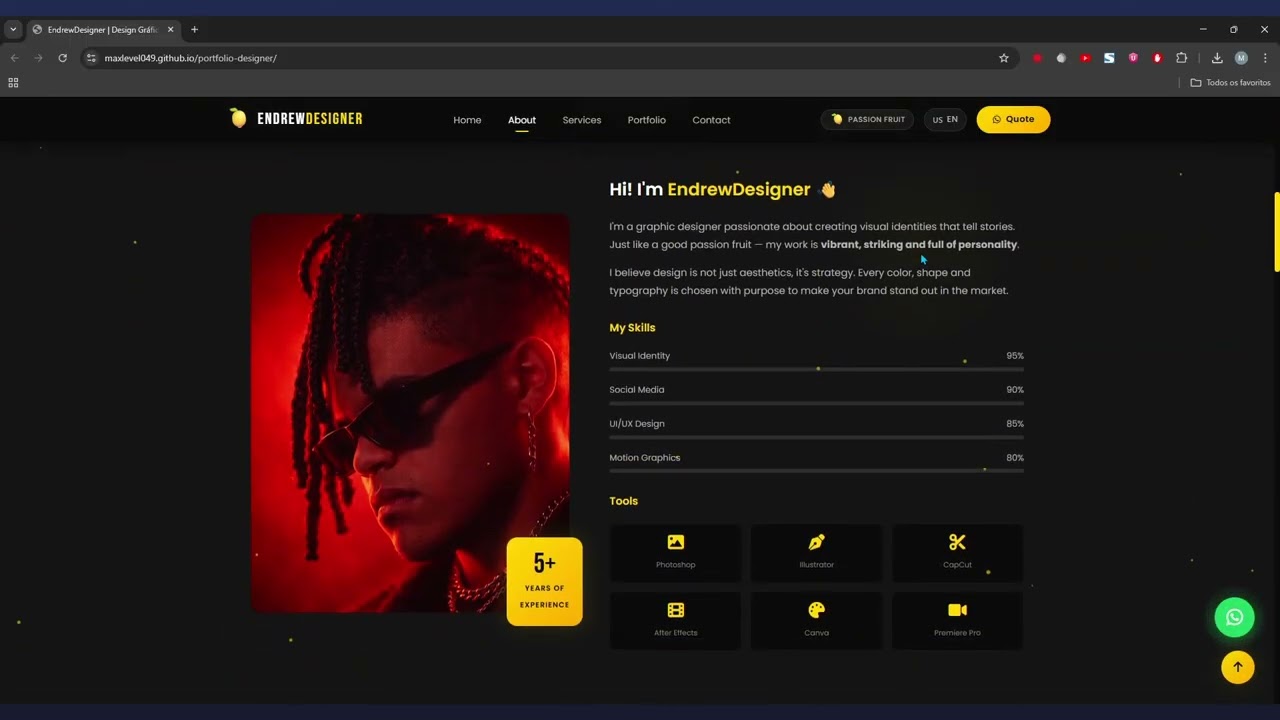Click the 5+ Years of Experience badge
The width and height of the screenshot is (1280, 720).
tap(544, 582)
